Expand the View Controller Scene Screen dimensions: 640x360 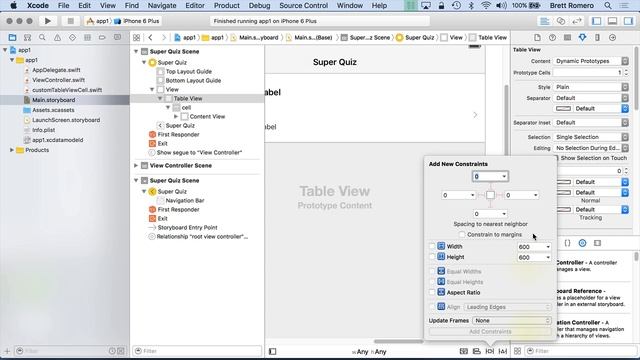[136, 165]
